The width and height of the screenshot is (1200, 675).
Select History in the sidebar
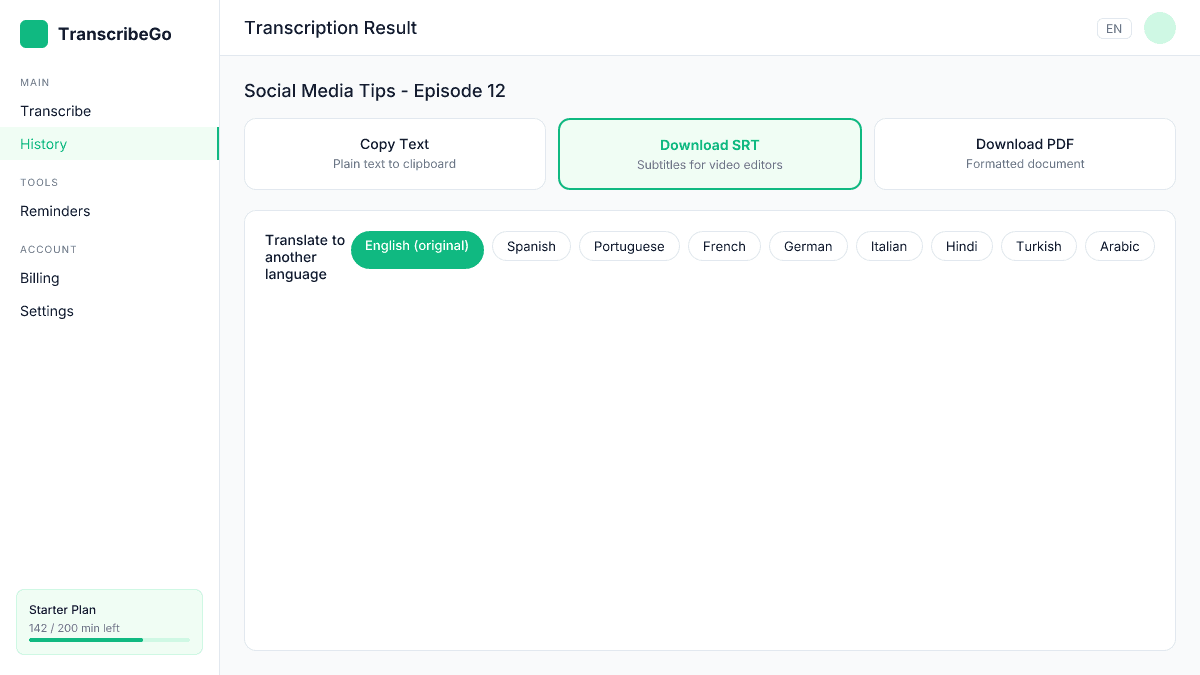pyautogui.click(x=43, y=144)
